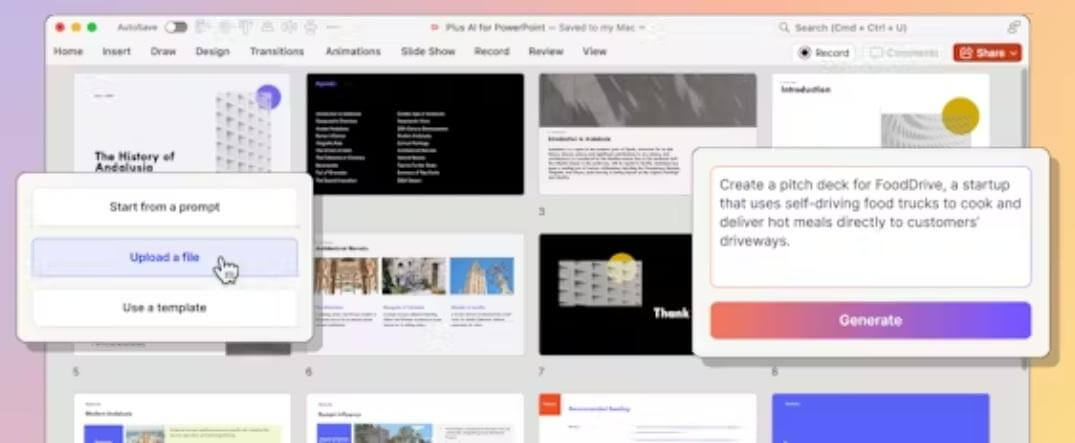Choose Use a template
The image size is (1075, 443).
(x=165, y=307)
